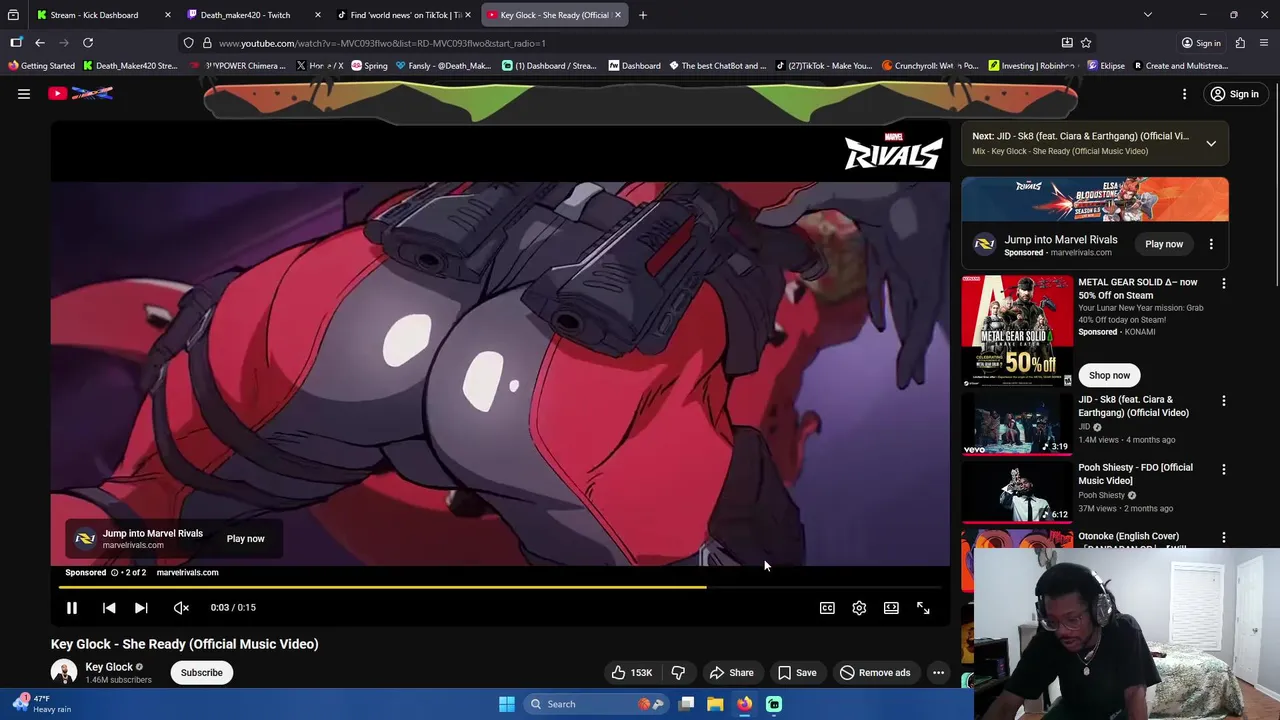Switch the player to full screen

coord(923,607)
